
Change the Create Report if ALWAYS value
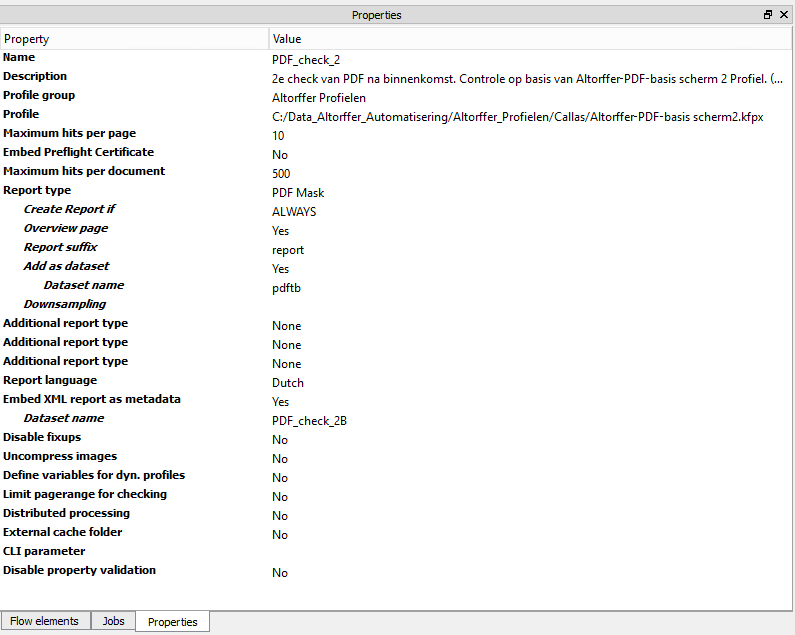click(294, 212)
